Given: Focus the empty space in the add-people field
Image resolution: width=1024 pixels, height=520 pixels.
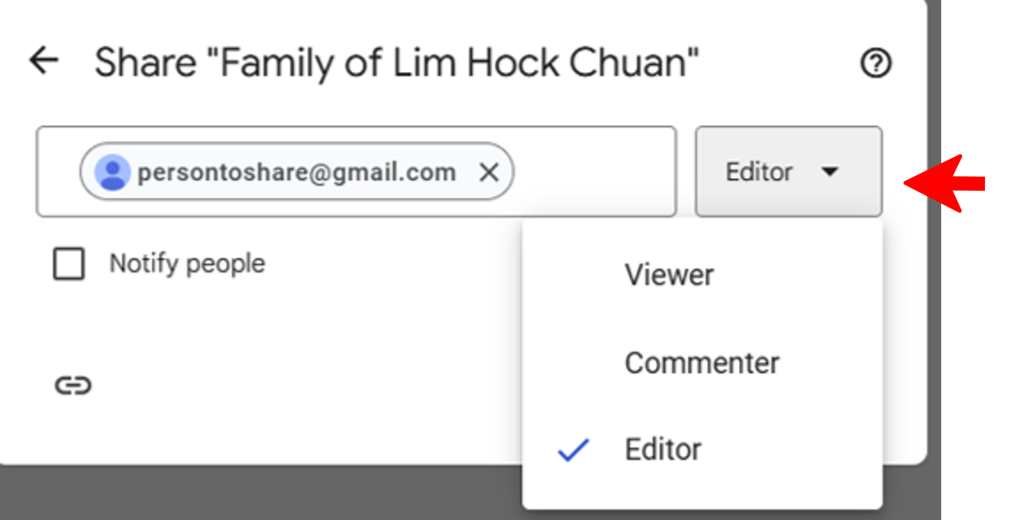Looking at the screenshot, I should [594, 172].
